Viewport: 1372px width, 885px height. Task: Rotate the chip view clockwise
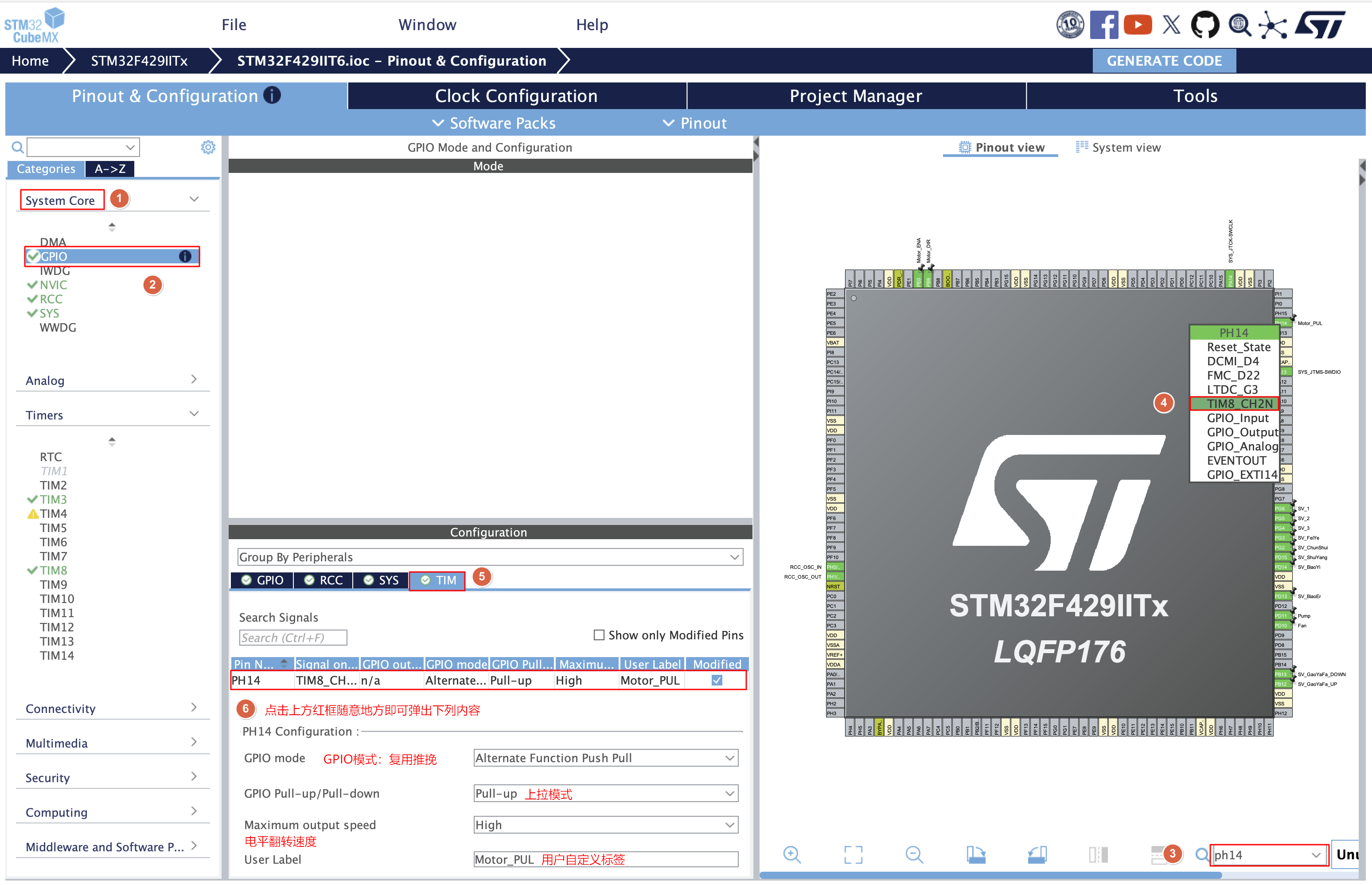point(975,854)
